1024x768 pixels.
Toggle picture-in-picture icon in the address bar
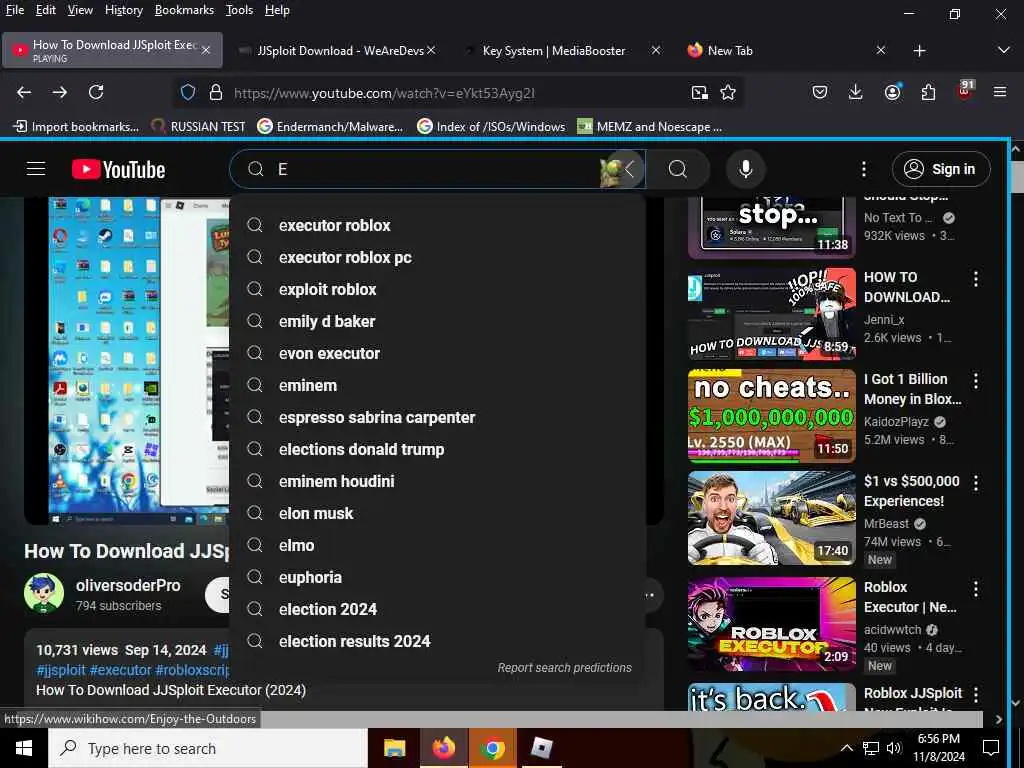pos(699,93)
